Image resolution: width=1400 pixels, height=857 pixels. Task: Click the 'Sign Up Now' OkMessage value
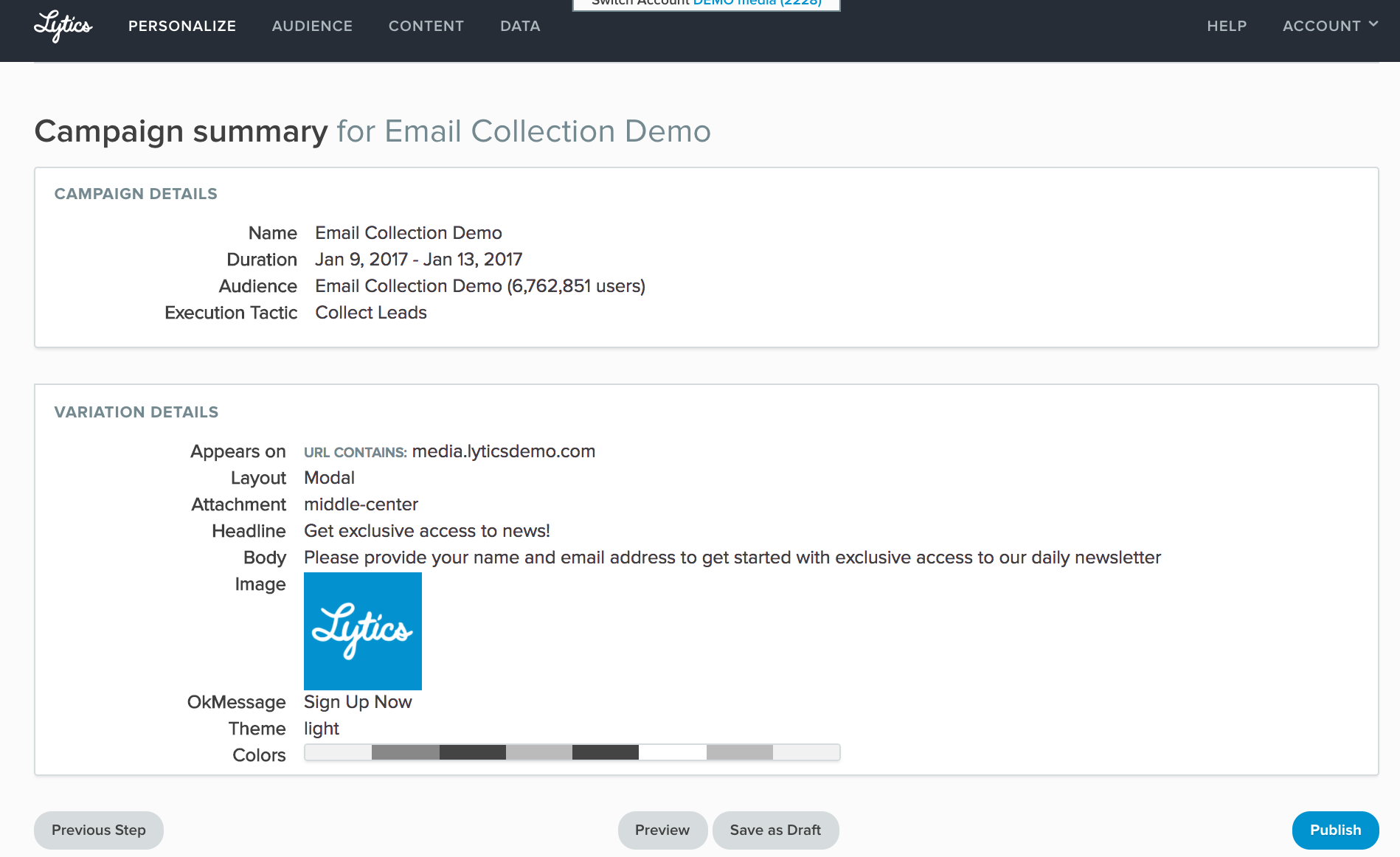(x=358, y=702)
